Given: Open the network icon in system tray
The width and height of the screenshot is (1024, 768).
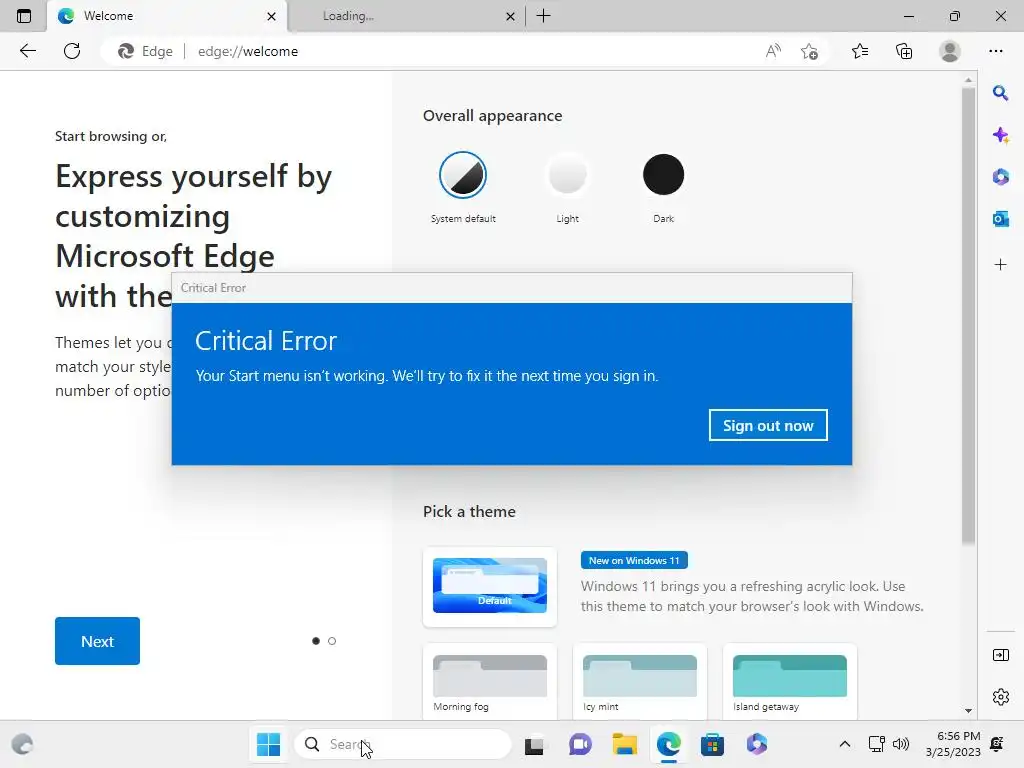Looking at the screenshot, I should (876, 744).
